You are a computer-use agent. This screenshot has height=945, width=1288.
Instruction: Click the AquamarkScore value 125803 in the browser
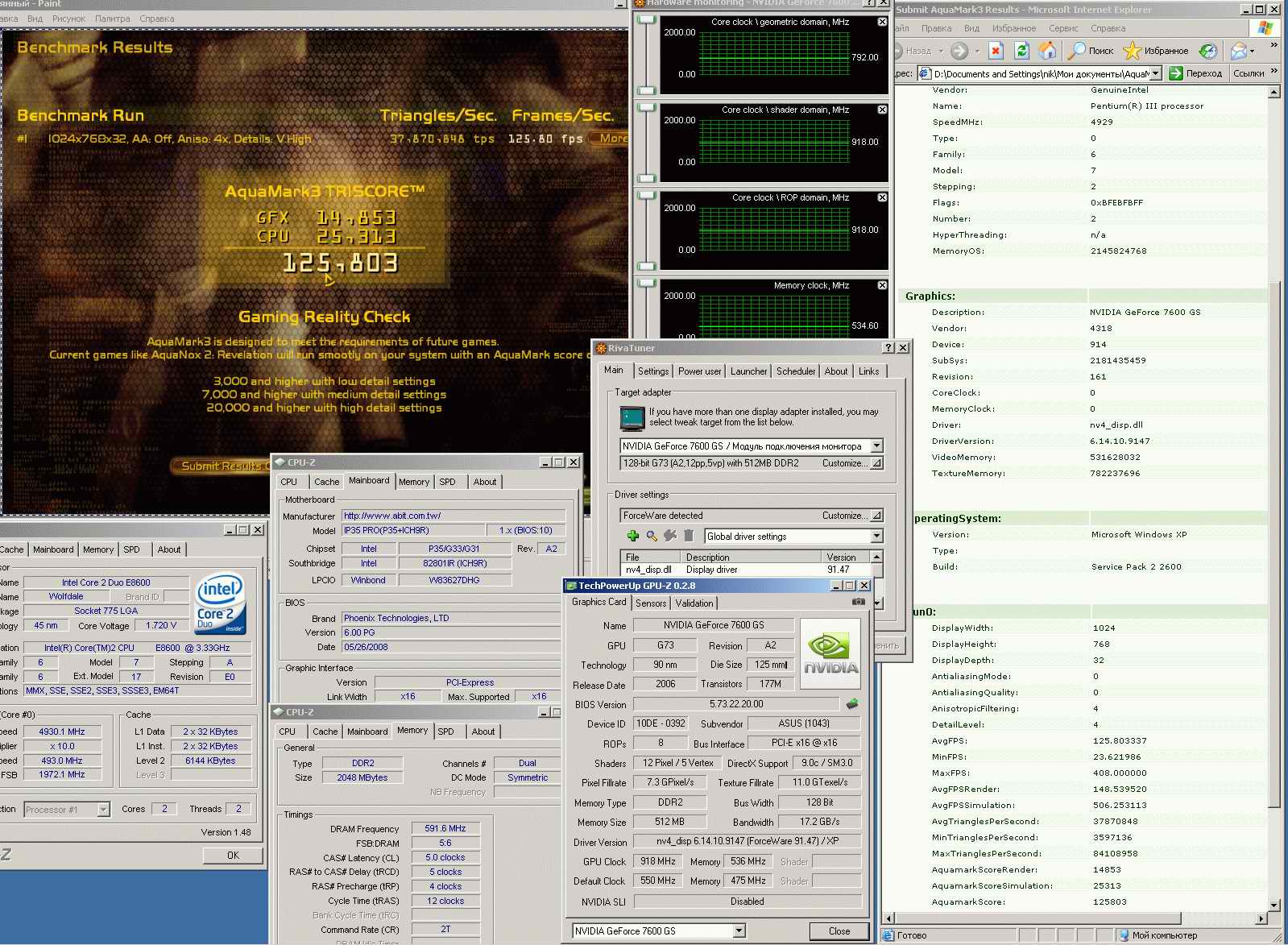tap(1109, 901)
